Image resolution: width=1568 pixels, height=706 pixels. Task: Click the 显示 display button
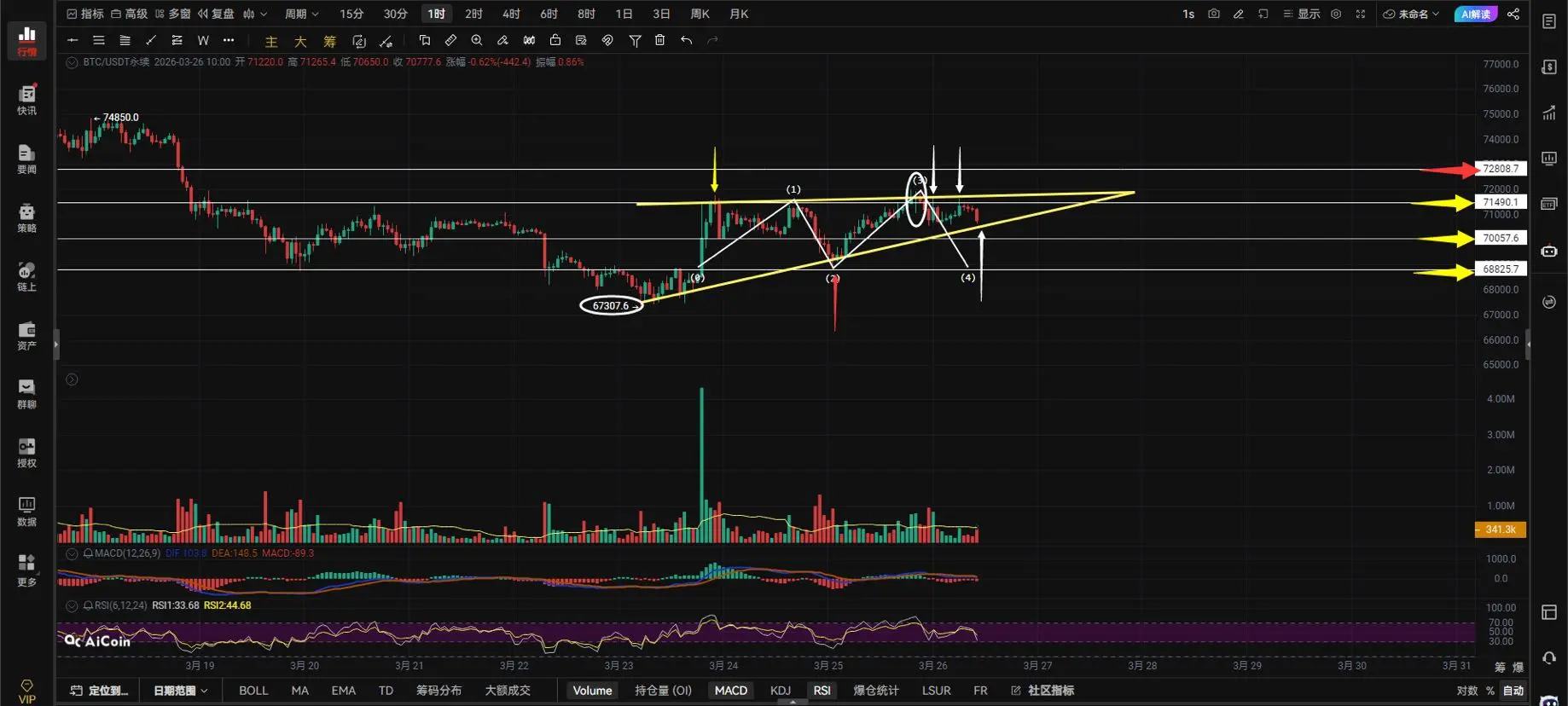[1302, 14]
